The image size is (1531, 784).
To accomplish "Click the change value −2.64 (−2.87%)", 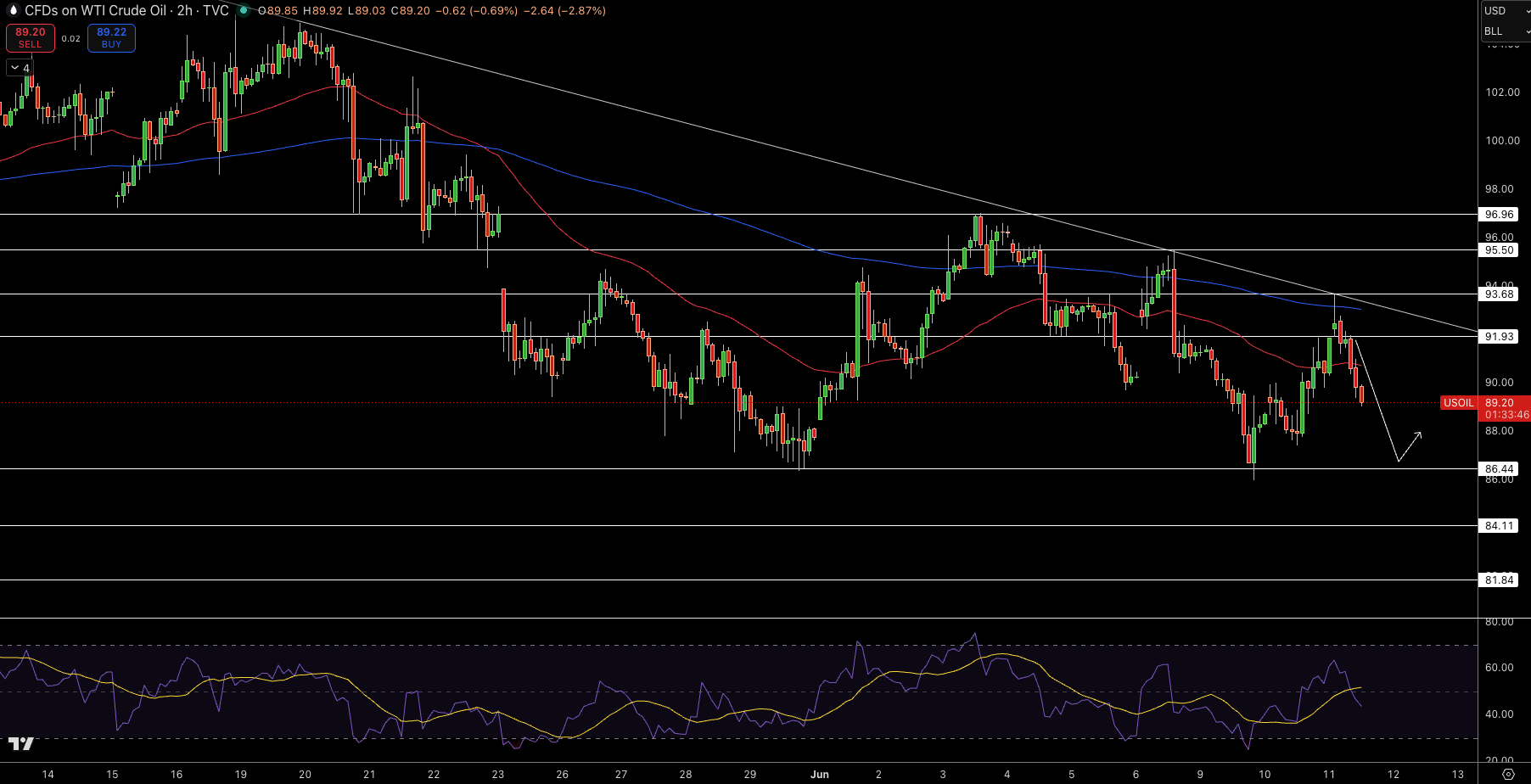I will pos(564,11).
